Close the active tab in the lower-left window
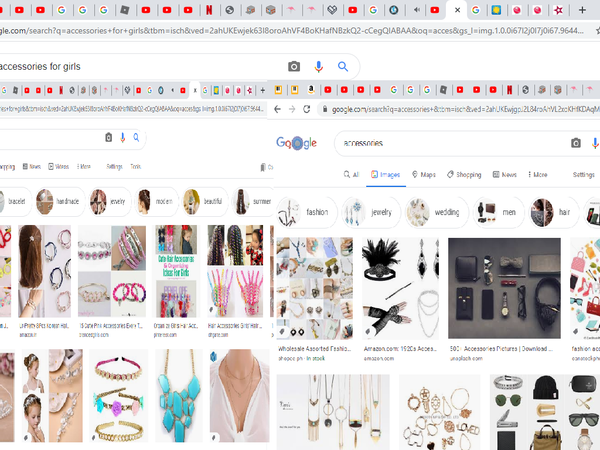The height and width of the screenshot is (450, 600). [x=195, y=90]
